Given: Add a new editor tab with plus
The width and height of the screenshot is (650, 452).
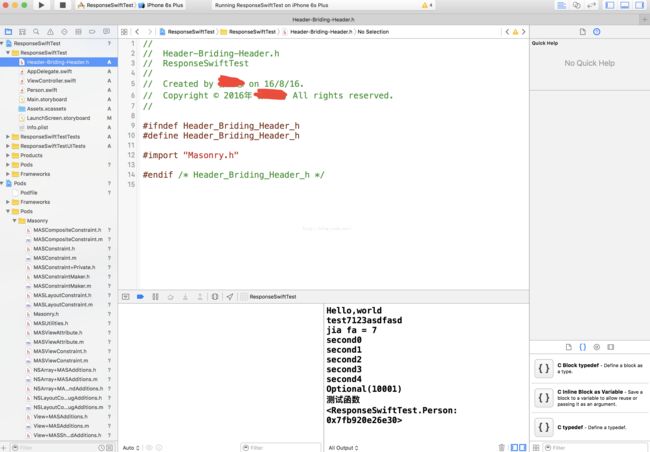Looking at the screenshot, I should (x=645, y=19).
